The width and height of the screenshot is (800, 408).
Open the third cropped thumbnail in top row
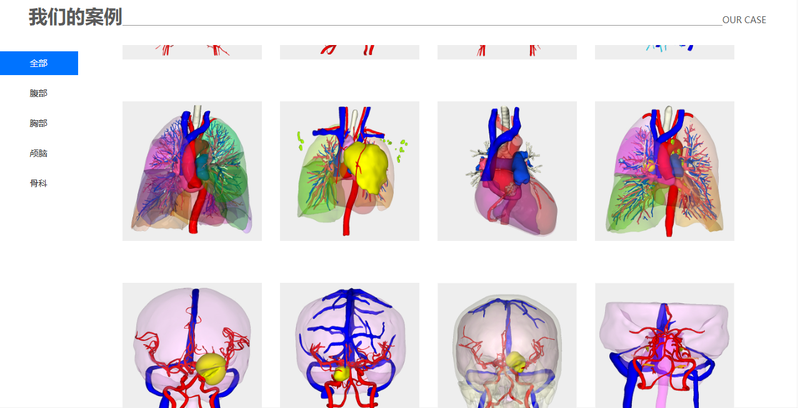(x=507, y=52)
